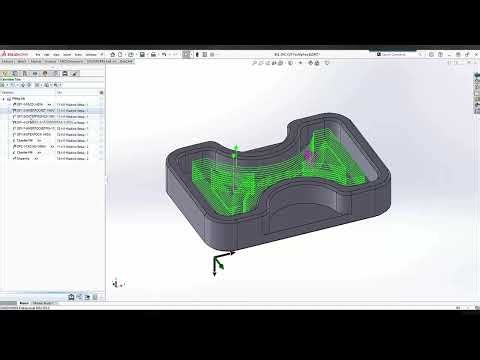The width and height of the screenshot is (480, 360).
Task: Switch to the SOLIDWORKS Add-Ins tab
Action: [x=102, y=61]
